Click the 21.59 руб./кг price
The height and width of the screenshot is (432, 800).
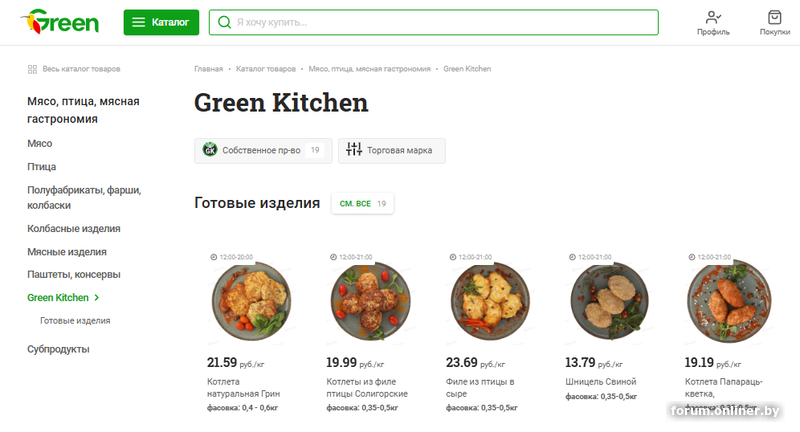click(x=236, y=363)
